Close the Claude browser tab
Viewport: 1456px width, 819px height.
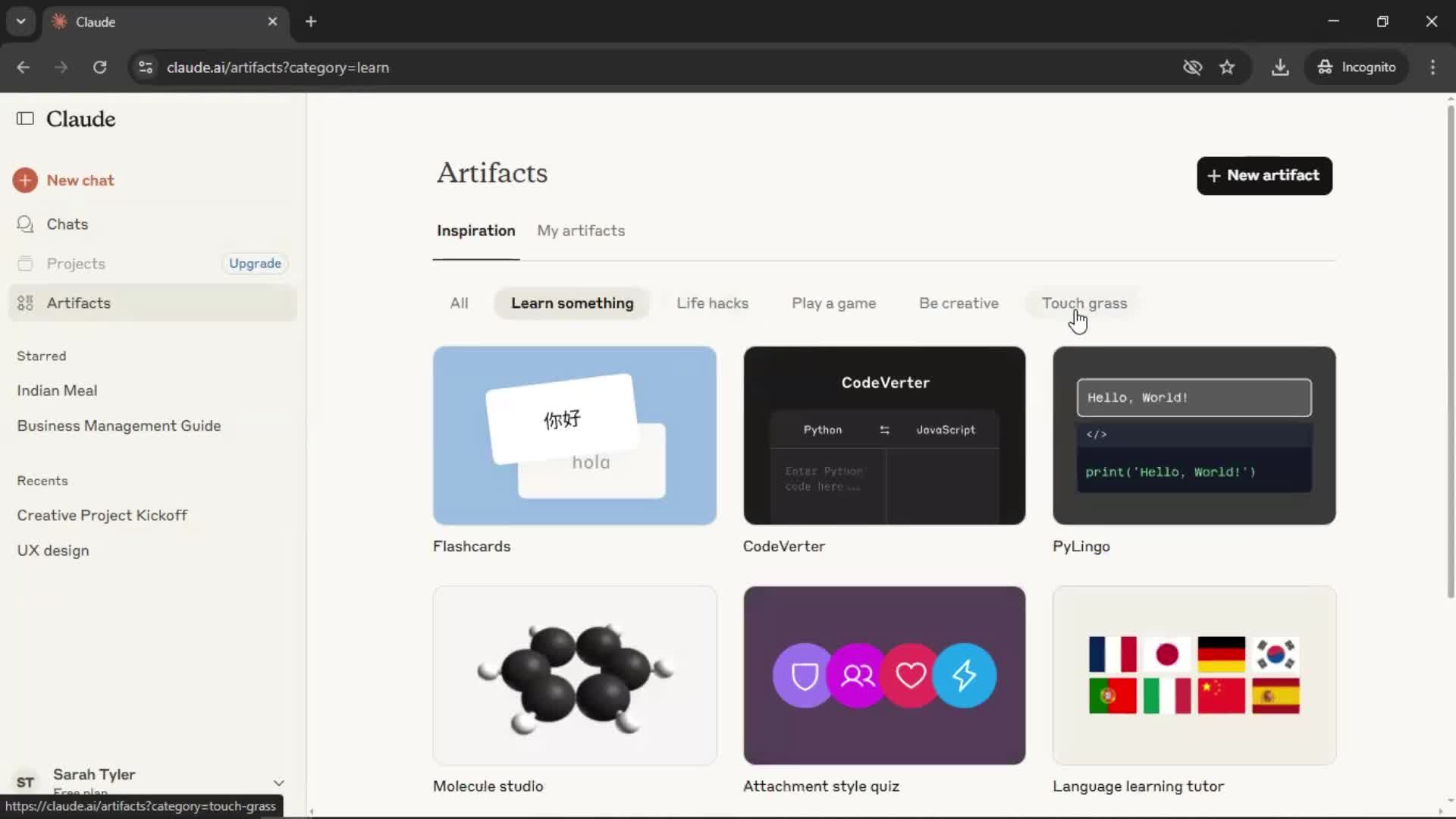tap(273, 22)
